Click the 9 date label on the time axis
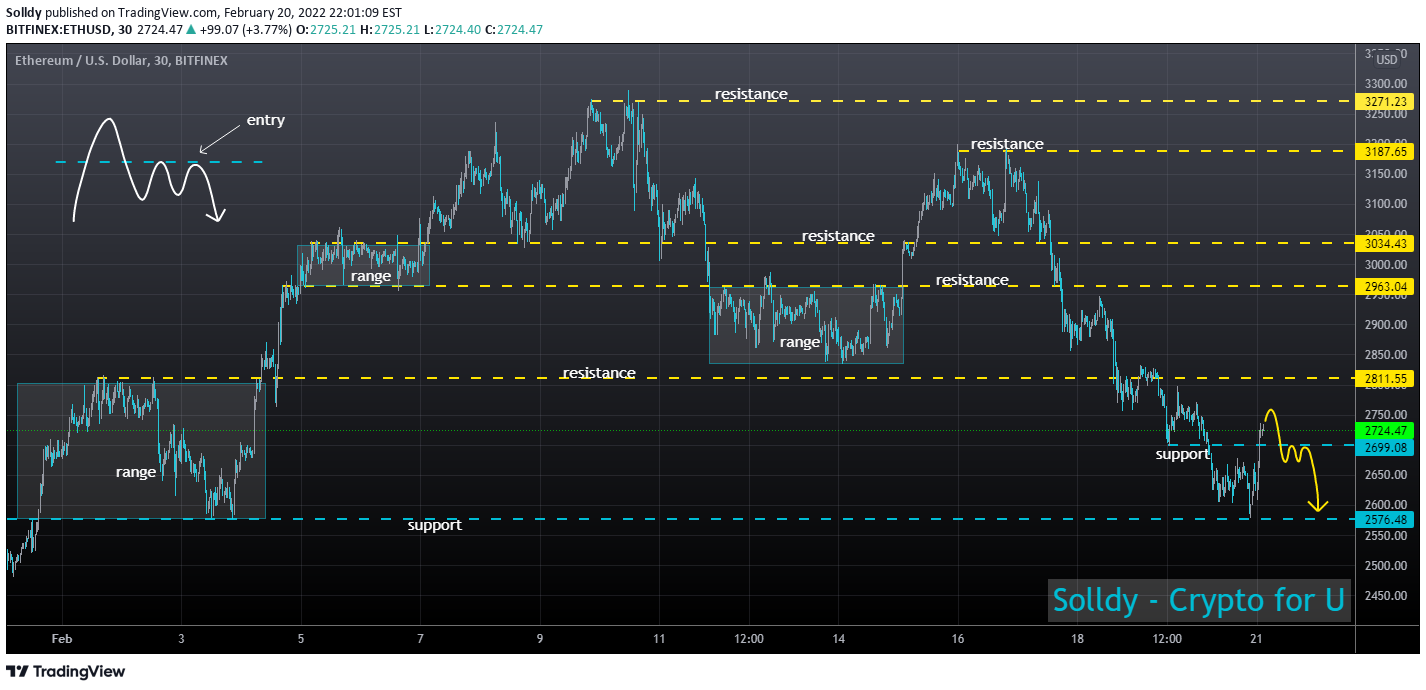1426x690 pixels. [540, 638]
